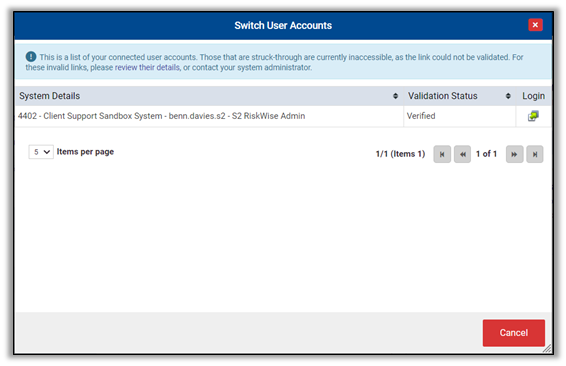Click the 'Items per page' label
This screenshot has height=366, width=566.
tap(85, 152)
